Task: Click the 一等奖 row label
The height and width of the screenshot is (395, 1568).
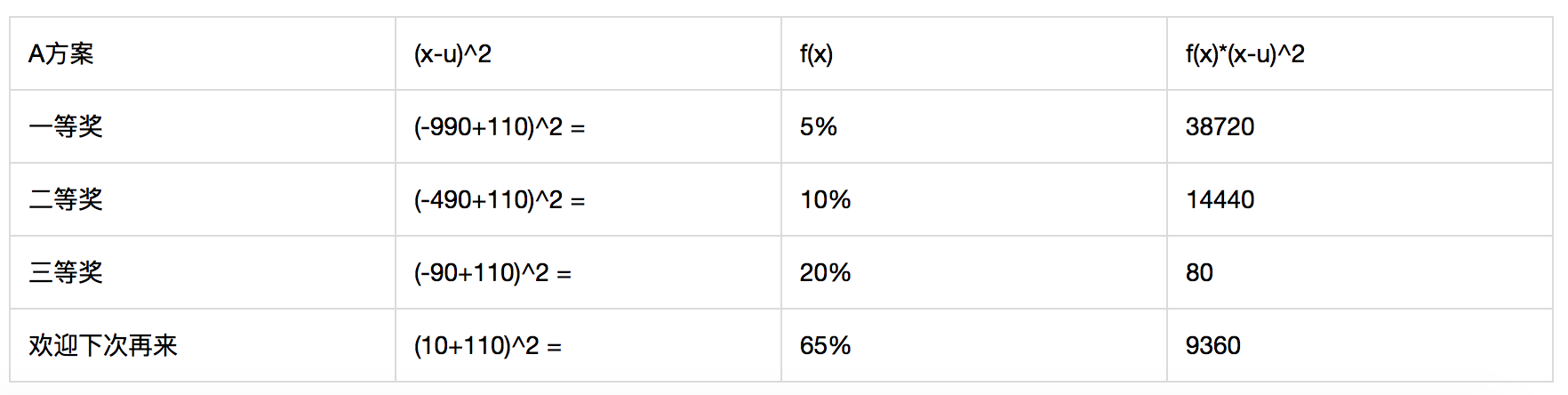Action: click(66, 127)
